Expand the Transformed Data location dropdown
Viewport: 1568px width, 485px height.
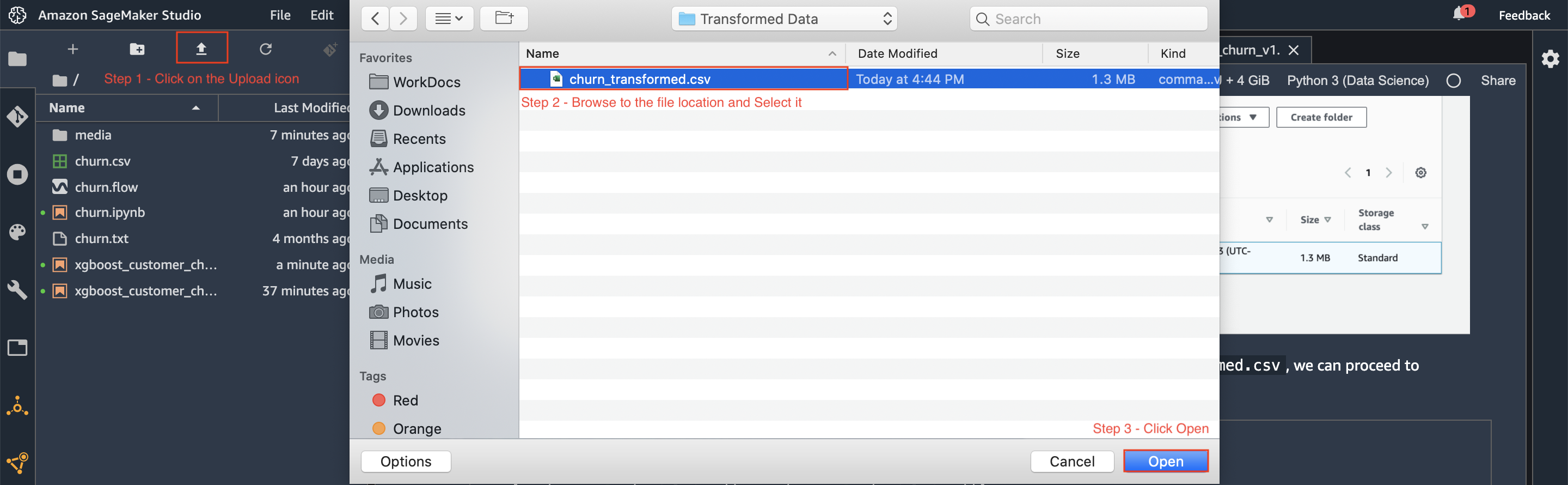784,19
